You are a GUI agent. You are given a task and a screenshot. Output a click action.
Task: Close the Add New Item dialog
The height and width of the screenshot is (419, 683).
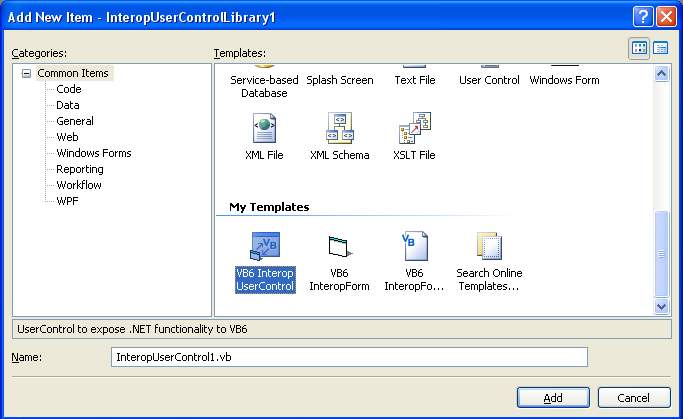click(666, 17)
